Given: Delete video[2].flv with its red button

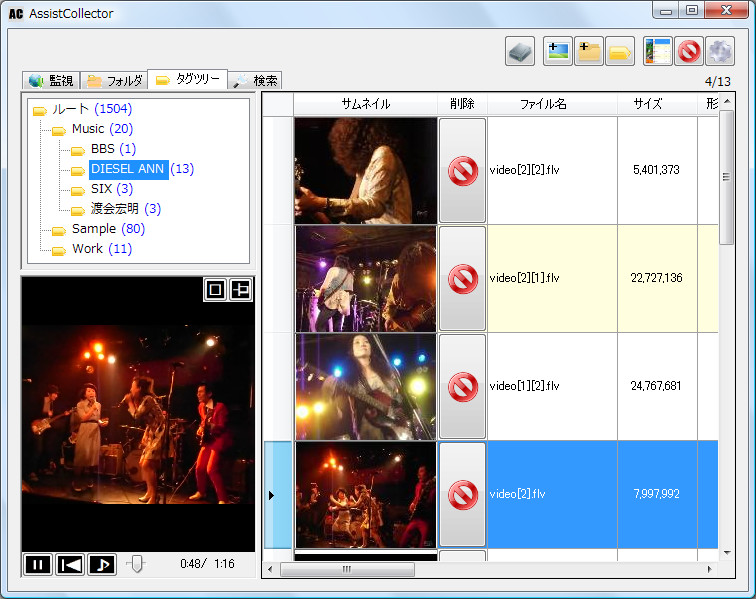Looking at the screenshot, I should (462, 494).
